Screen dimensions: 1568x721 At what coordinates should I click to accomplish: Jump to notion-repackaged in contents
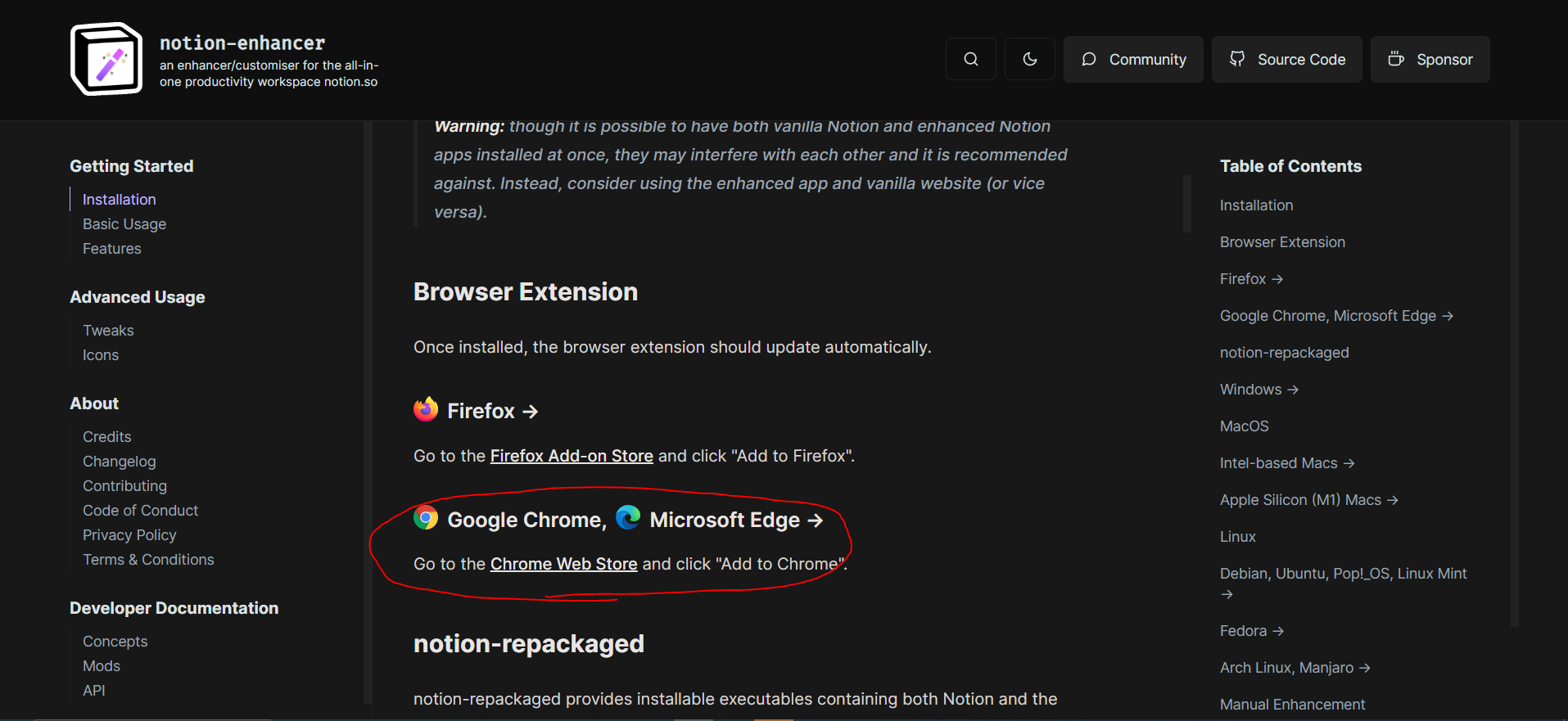(1285, 353)
